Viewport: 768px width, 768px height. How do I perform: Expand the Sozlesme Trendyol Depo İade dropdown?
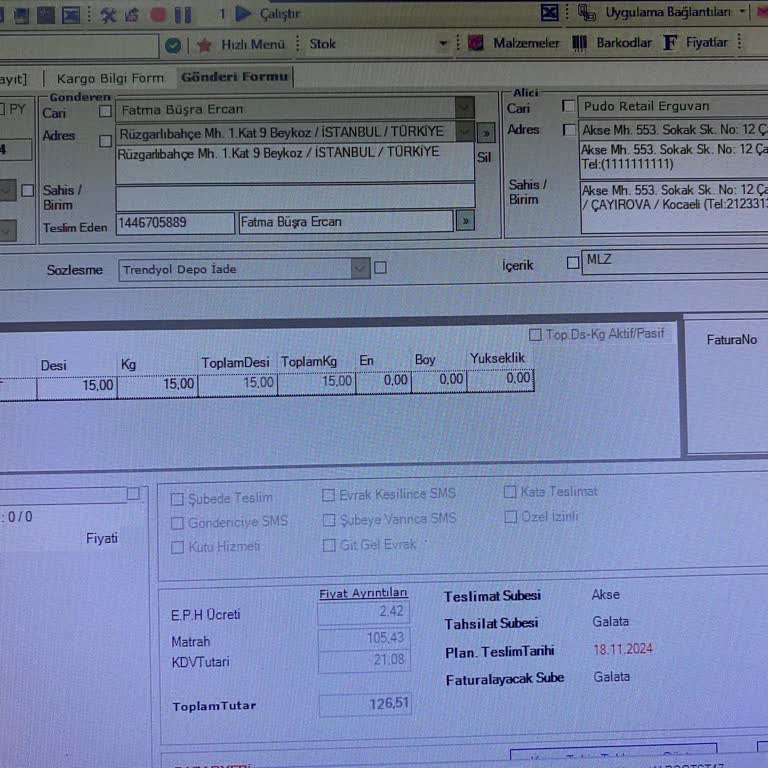(360, 268)
